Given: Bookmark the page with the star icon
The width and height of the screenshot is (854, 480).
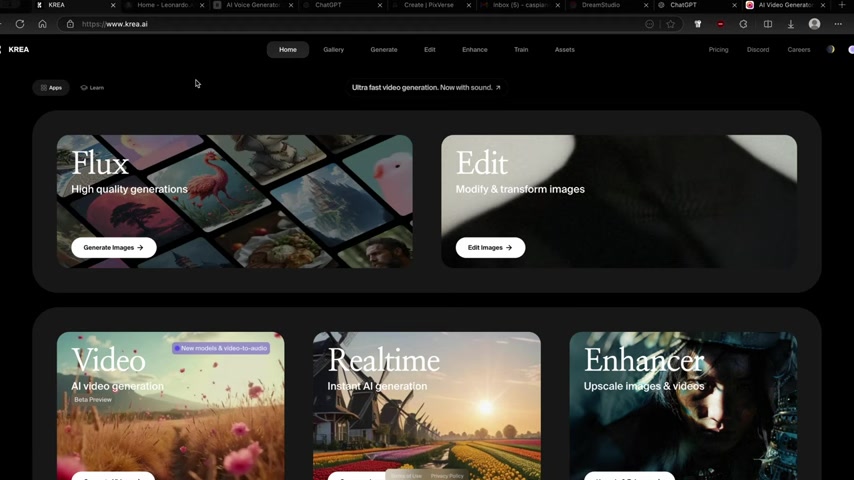Looking at the screenshot, I should (x=671, y=24).
